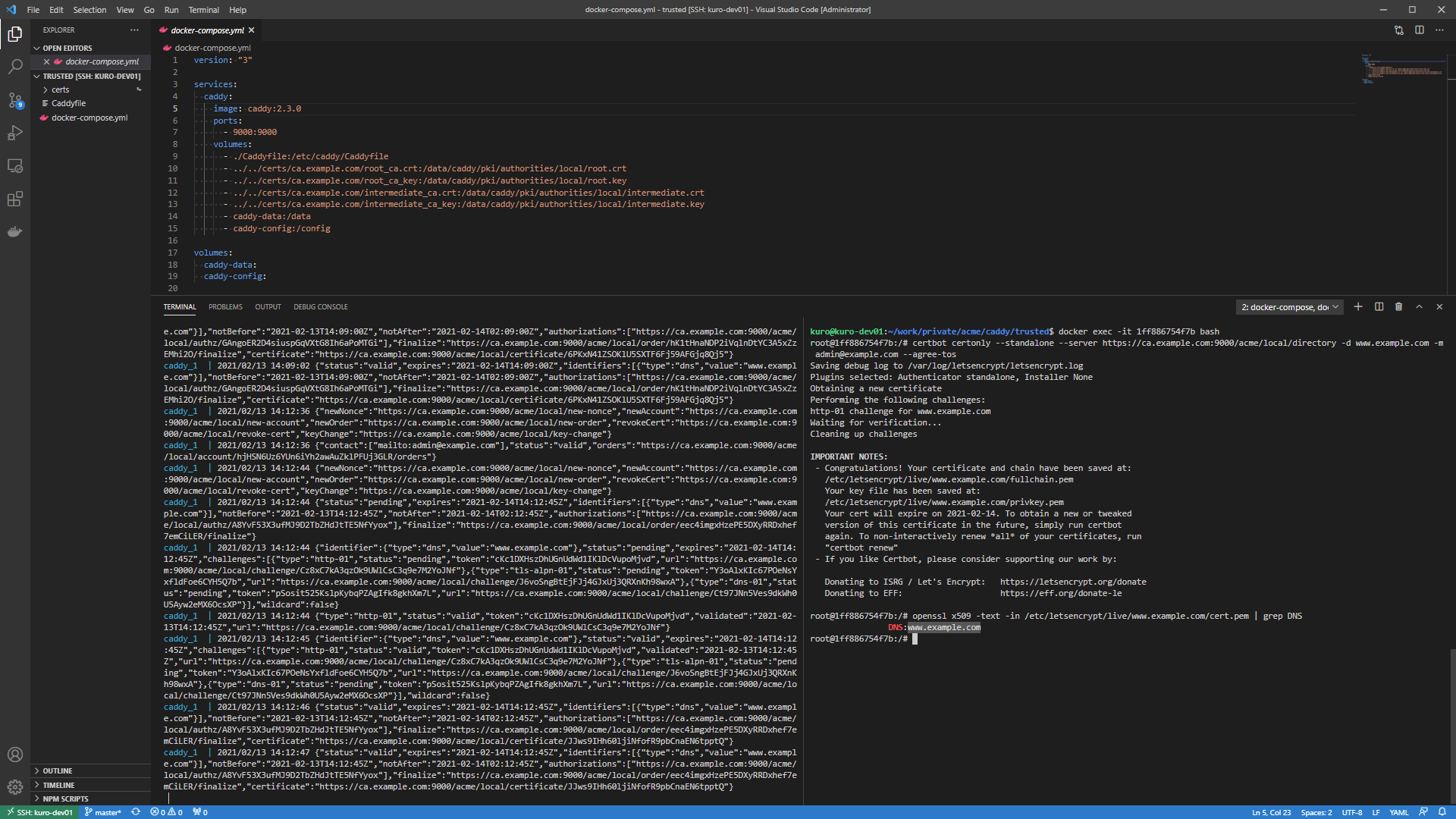1456x819 pixels.
Task: Open the Terminal menu
Action: 203,10
